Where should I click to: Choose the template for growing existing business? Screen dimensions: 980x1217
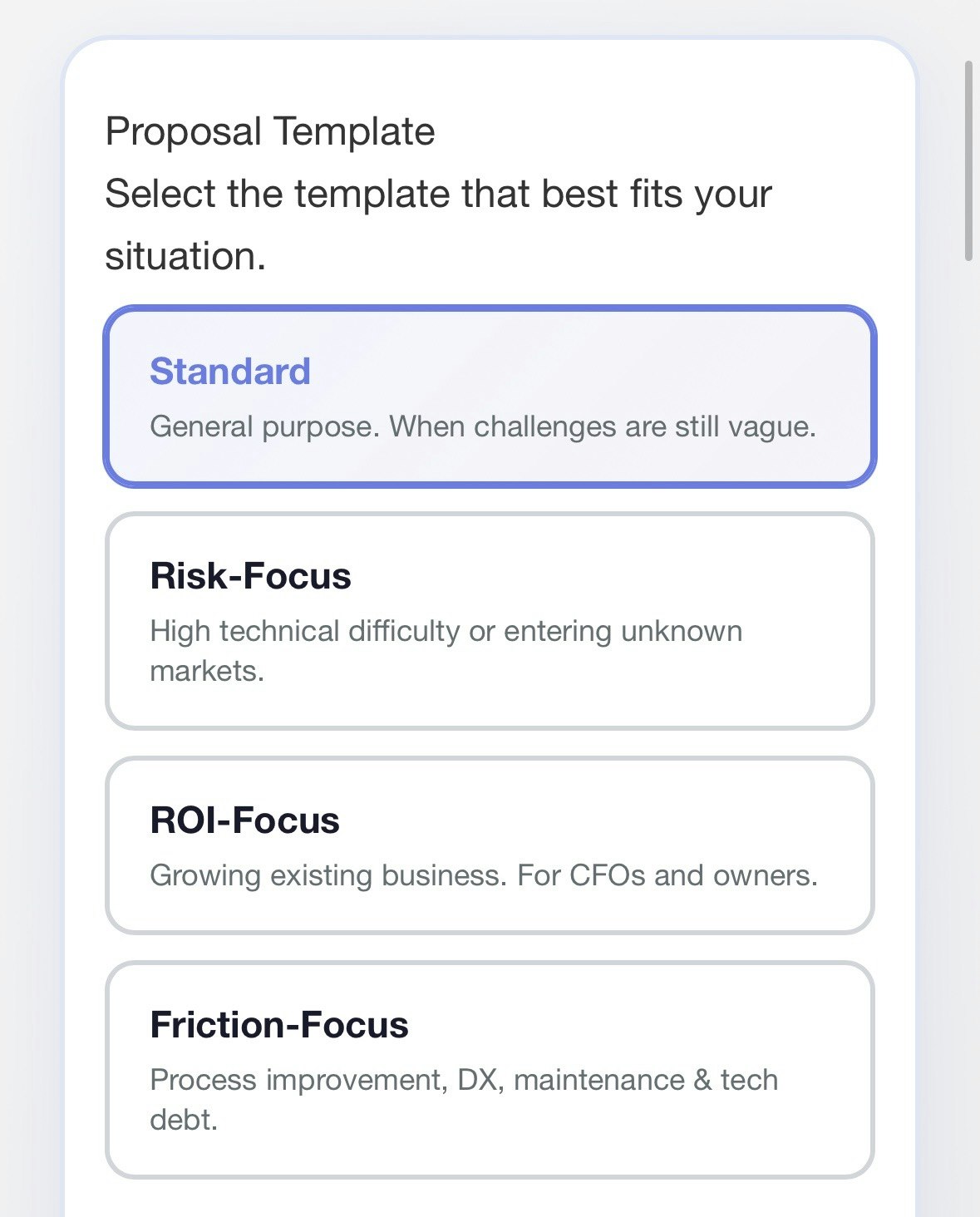490,841
